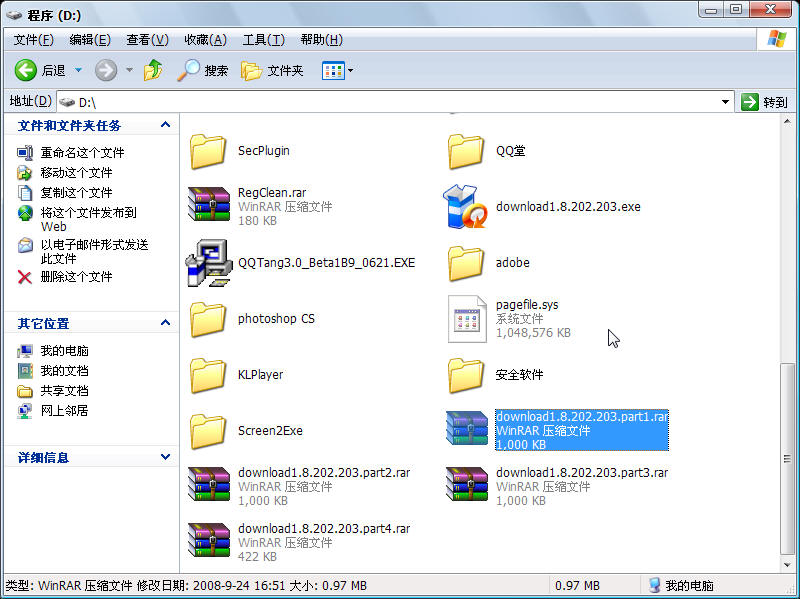
Task: Click the 转到 Go button
Action: coord(764,102)
